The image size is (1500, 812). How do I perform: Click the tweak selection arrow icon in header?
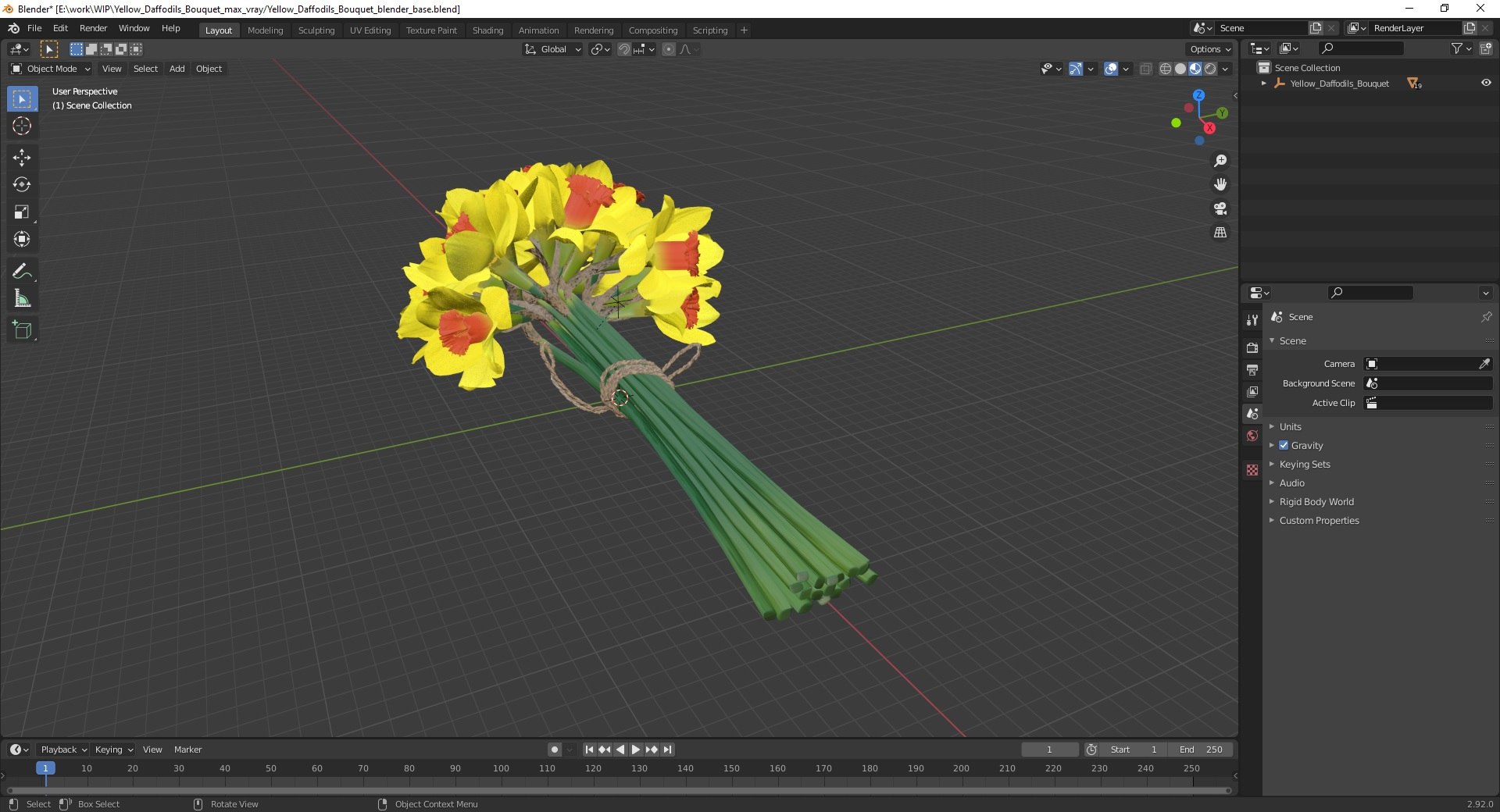(x=48, y=49)
